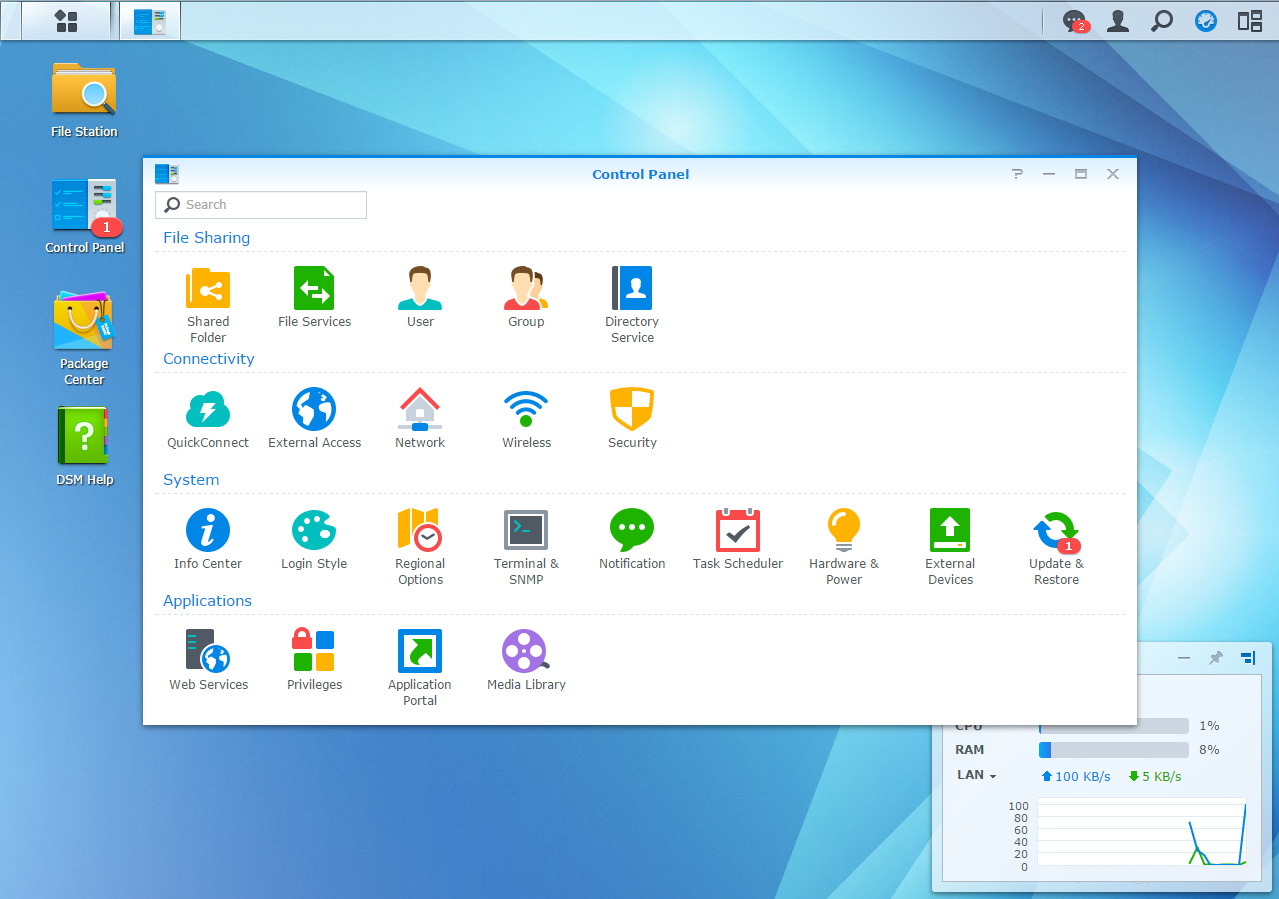Open Task Scheduler
1279x899 pixels.
pos(738,530)
